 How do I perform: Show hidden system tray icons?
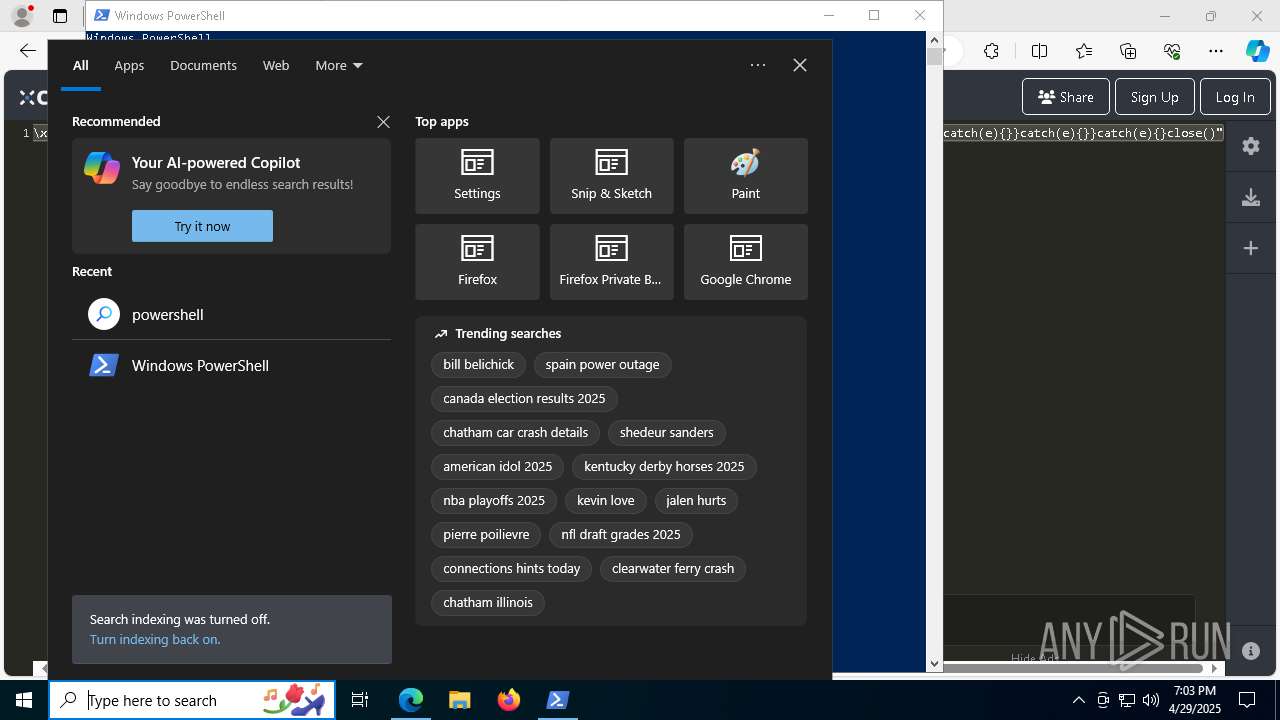click(x=1079, y=700)
